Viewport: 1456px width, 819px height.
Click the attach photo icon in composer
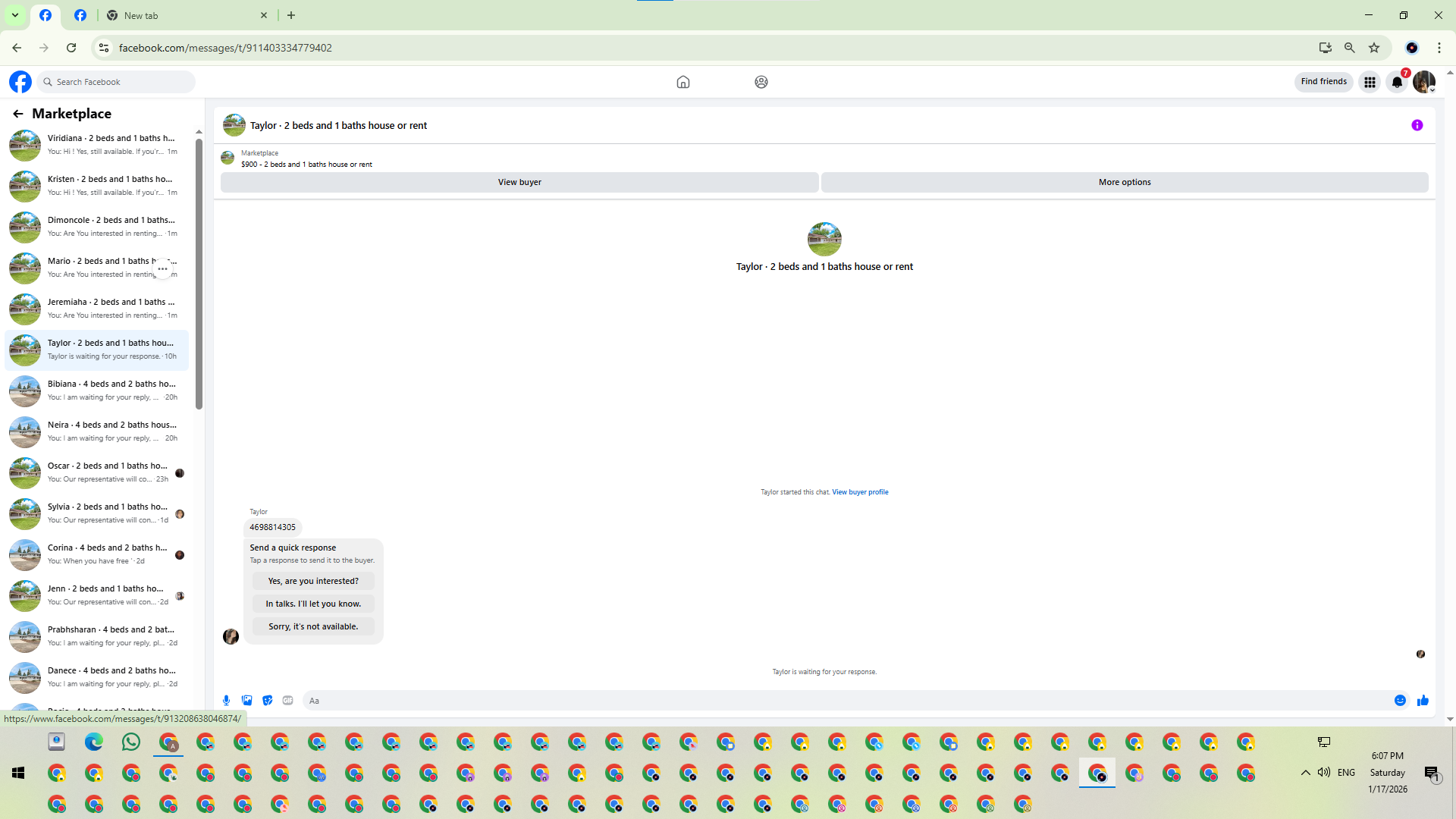246,701
